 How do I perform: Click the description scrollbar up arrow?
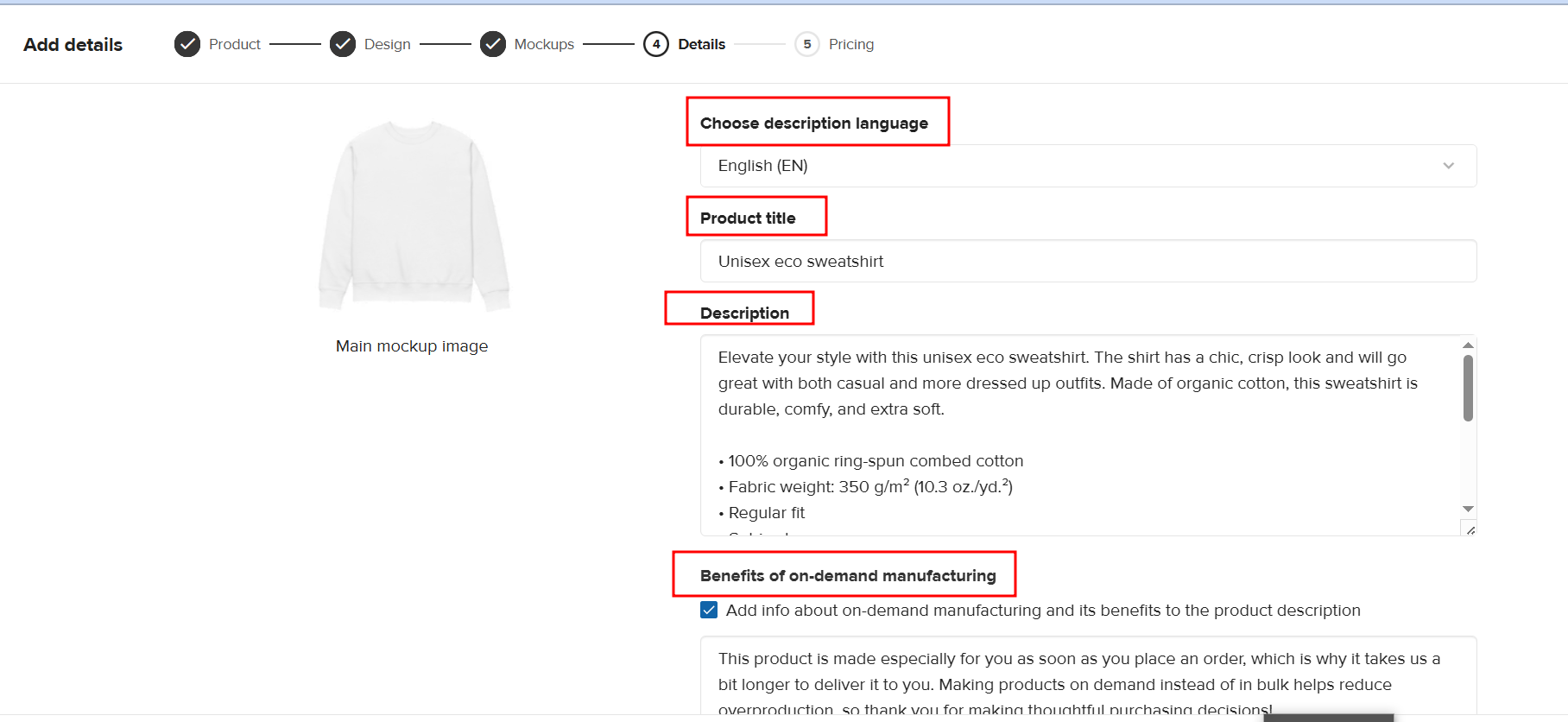[x=1468, y=345]
